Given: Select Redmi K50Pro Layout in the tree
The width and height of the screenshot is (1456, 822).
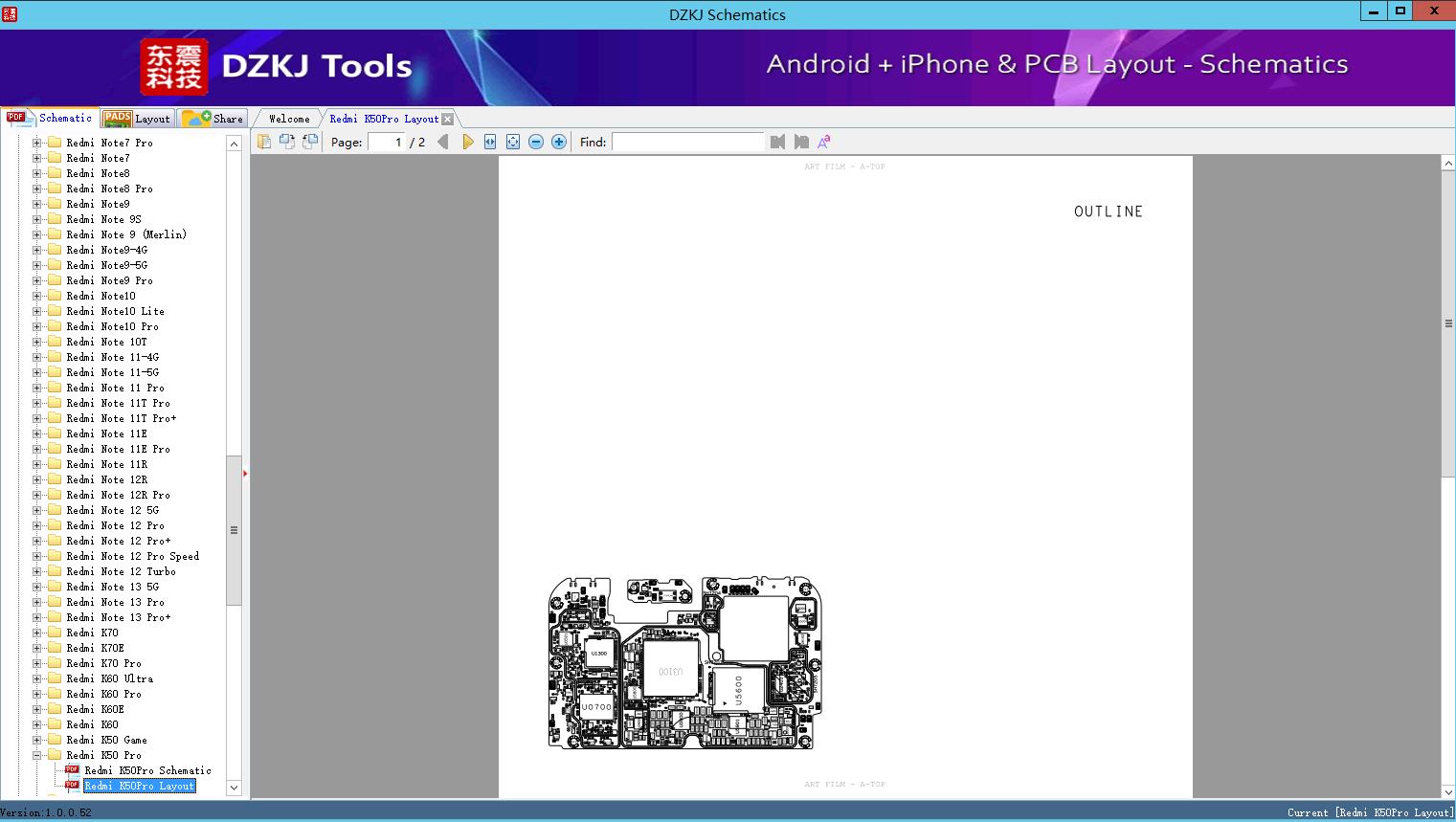Looking at the screenshot, I should 139,786.
